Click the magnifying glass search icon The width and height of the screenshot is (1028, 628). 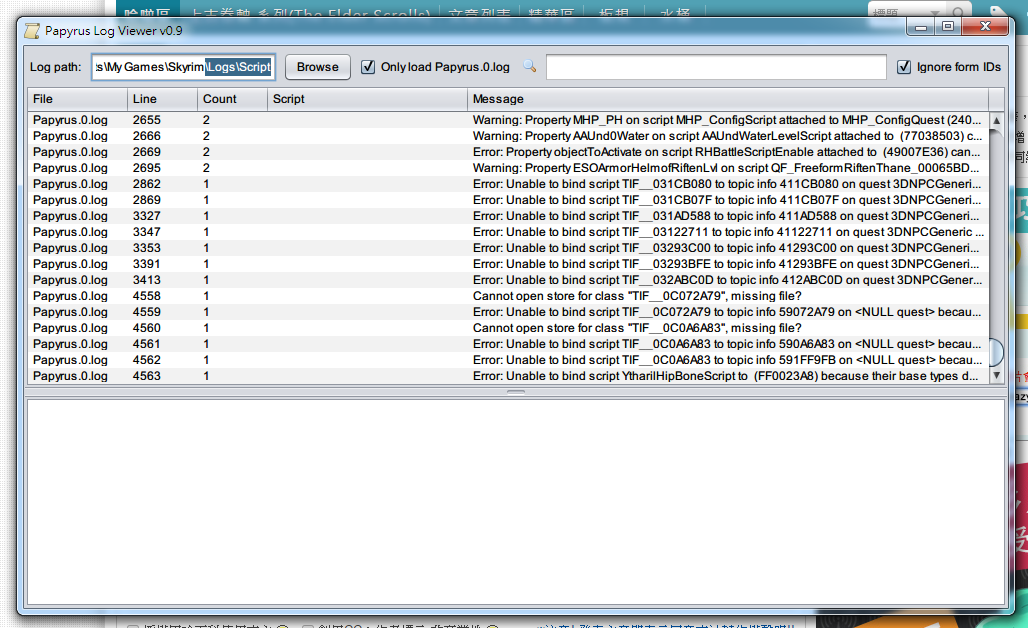(x=530, y=67)
